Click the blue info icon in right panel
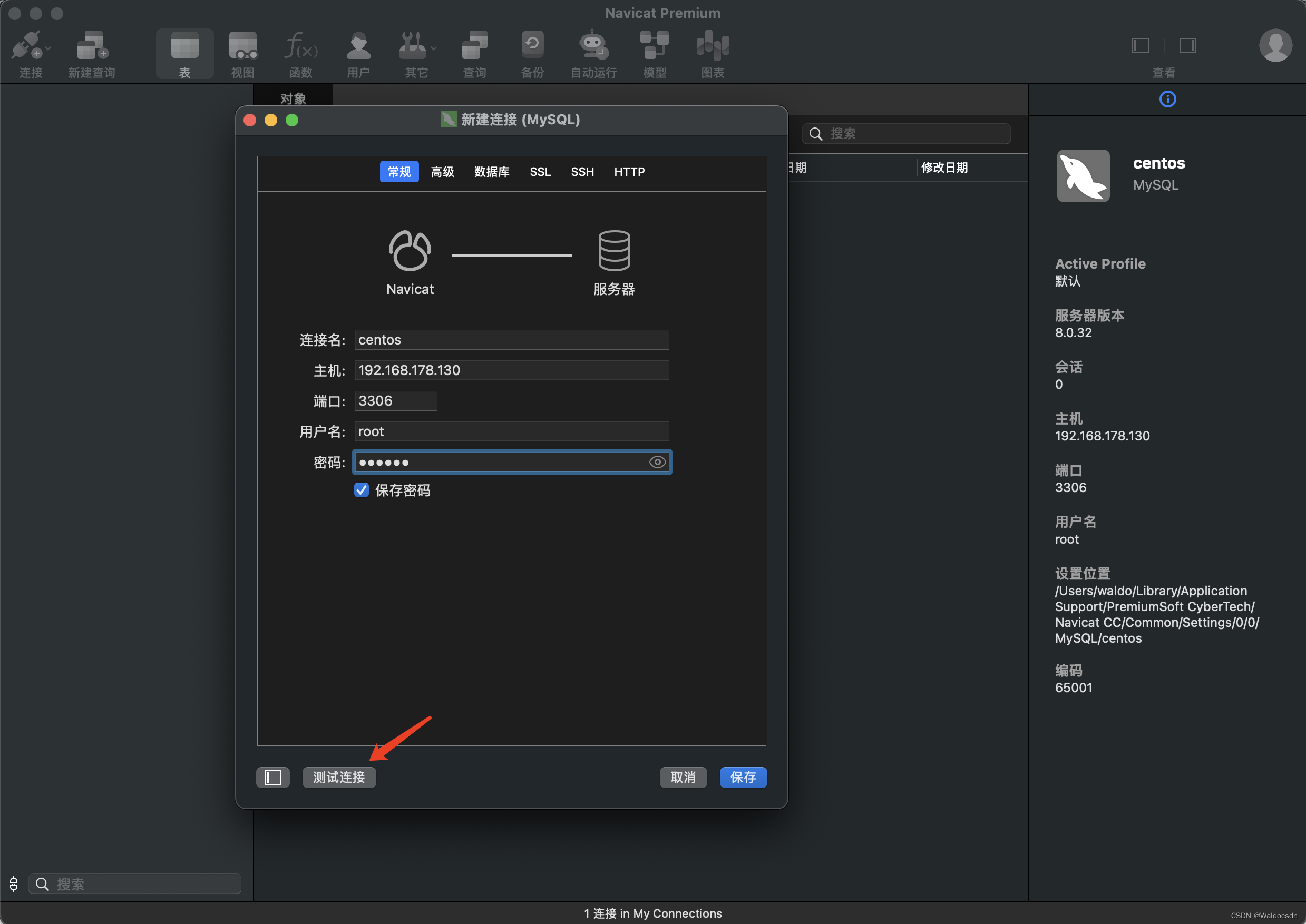 tap(1167, 99)
